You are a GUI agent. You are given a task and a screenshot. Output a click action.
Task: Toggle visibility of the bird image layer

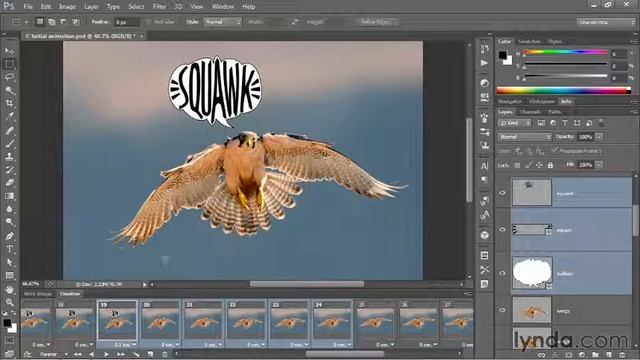pyautogui.click(x=502, y=310)
